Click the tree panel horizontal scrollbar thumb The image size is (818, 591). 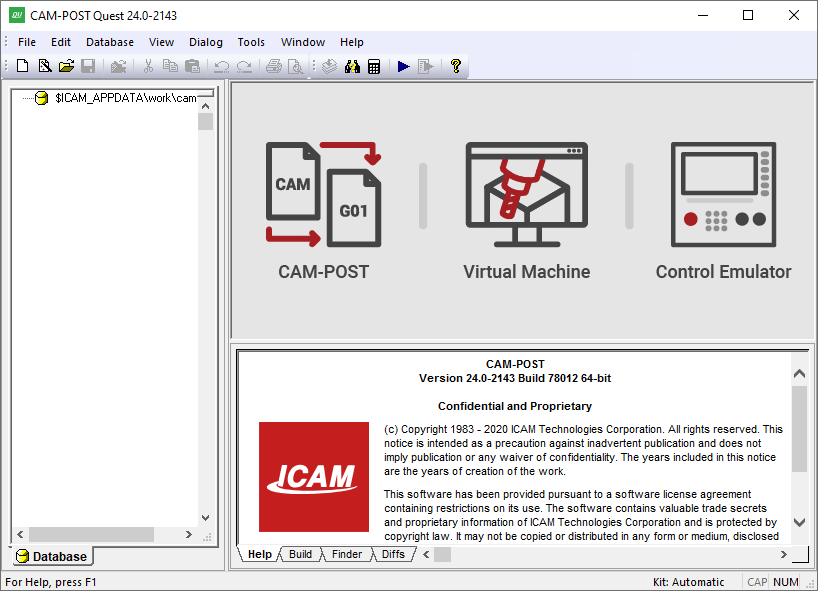pos(91,535)
